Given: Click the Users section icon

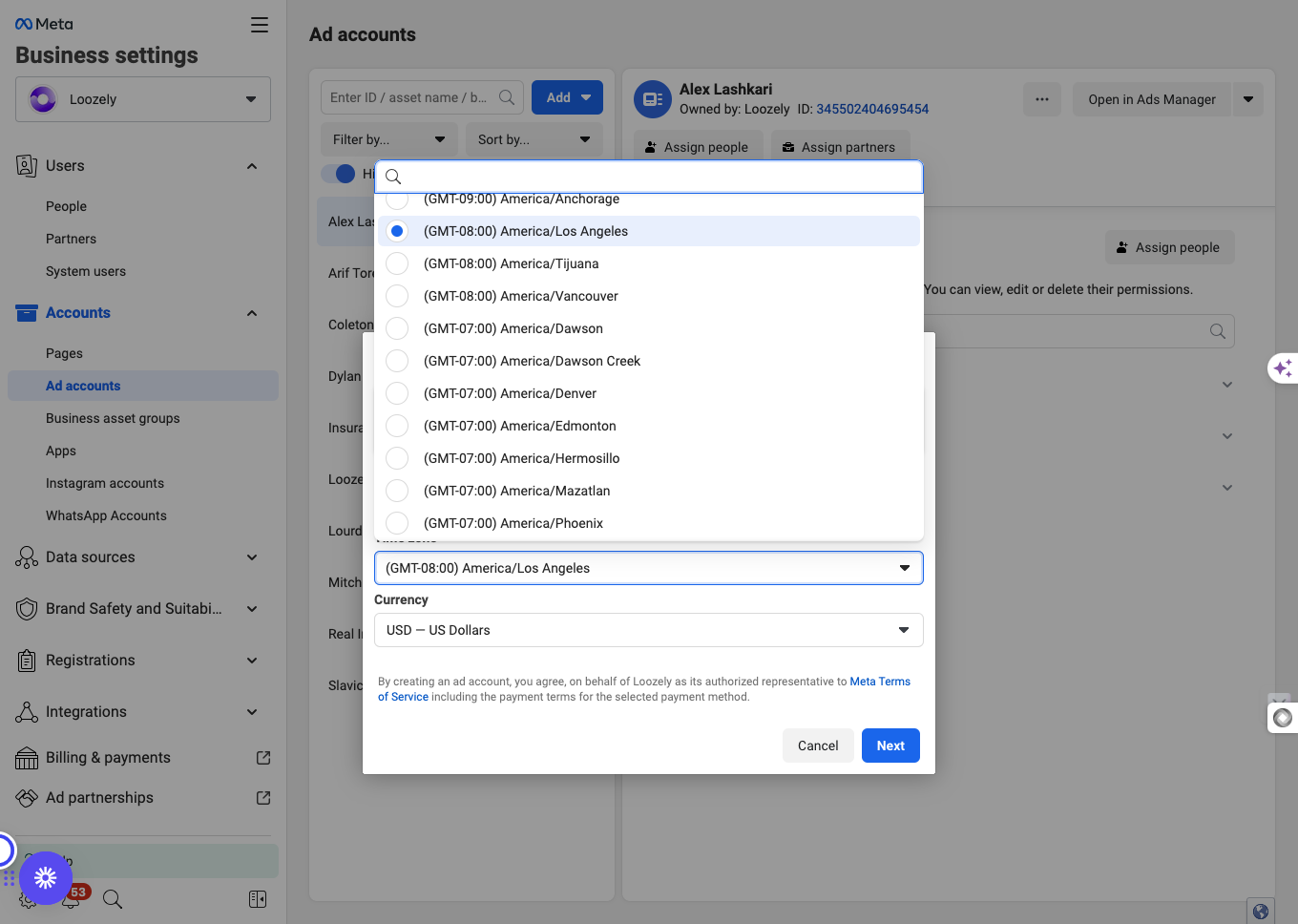Looking at the screenshot, I should tap(27, 166).
